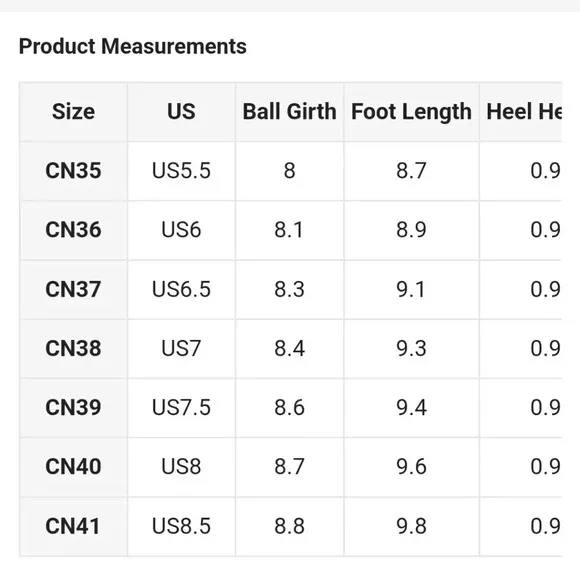This screenshot has width=580, height=580.
Task: Click the Product Measurements heading
Action: tap(132, 47)
